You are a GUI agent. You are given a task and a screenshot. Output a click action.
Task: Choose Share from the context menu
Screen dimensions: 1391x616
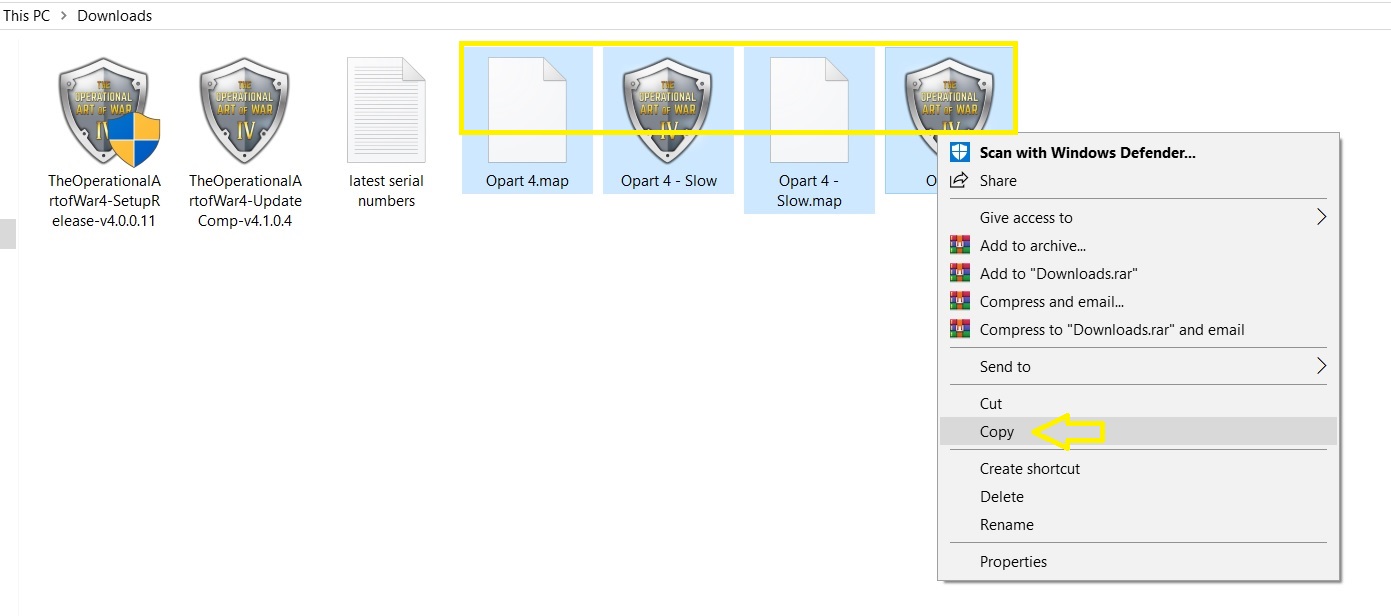coord(1138,181)
